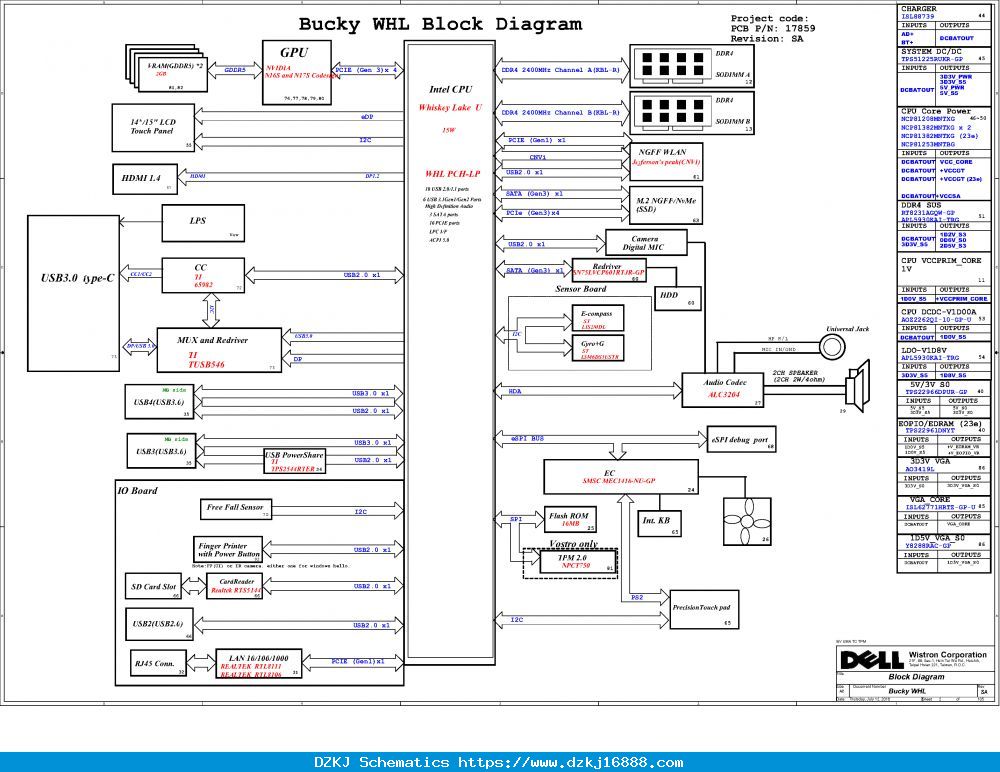Select the USB PowerShare block

[x=295, y=461]
